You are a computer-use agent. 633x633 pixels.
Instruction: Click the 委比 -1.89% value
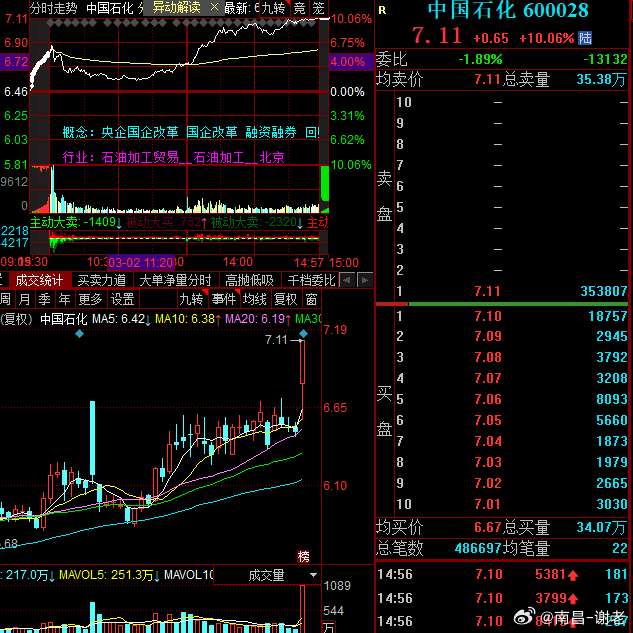coord(480,60)
